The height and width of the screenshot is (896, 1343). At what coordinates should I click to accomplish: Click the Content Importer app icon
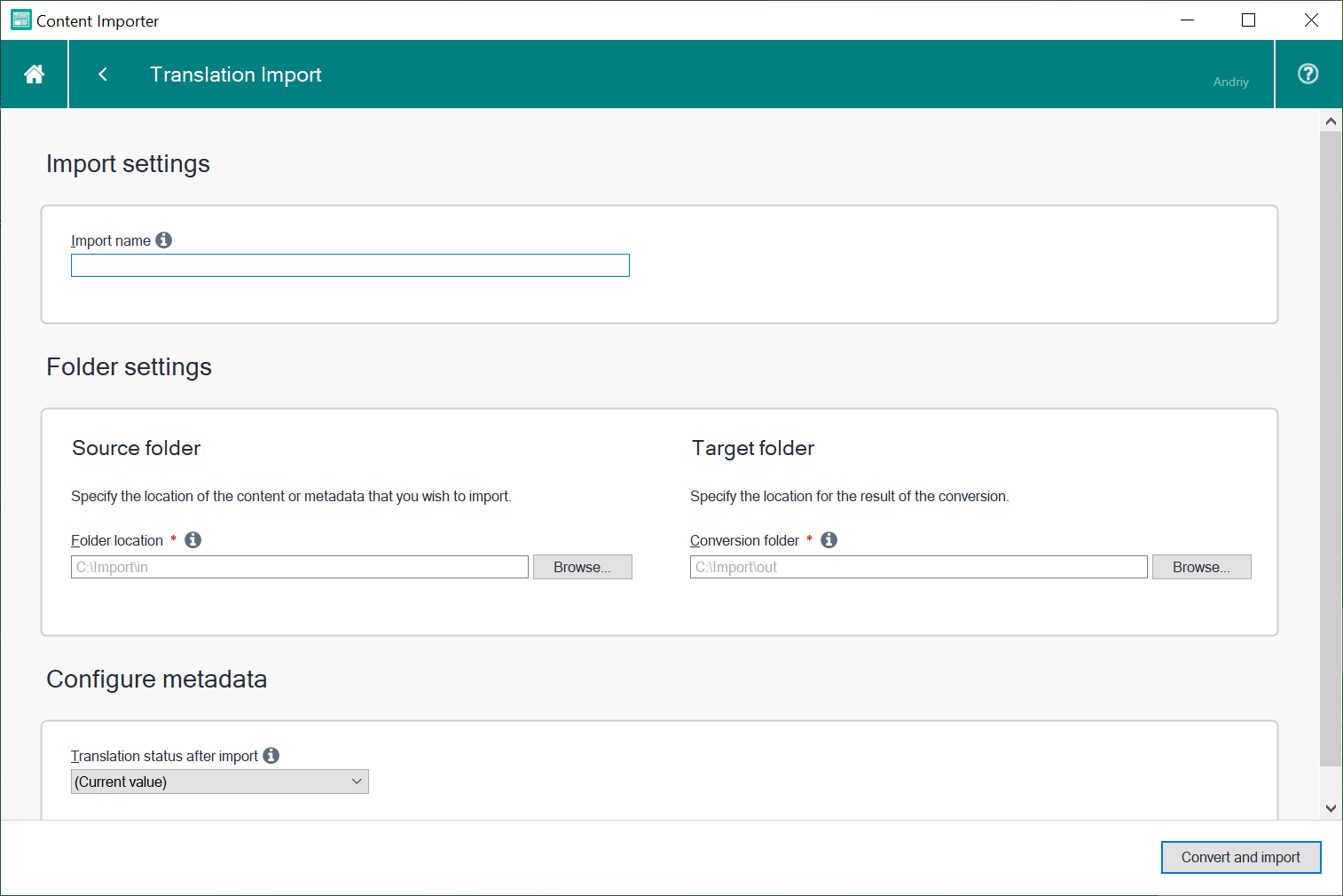[20, 20]
